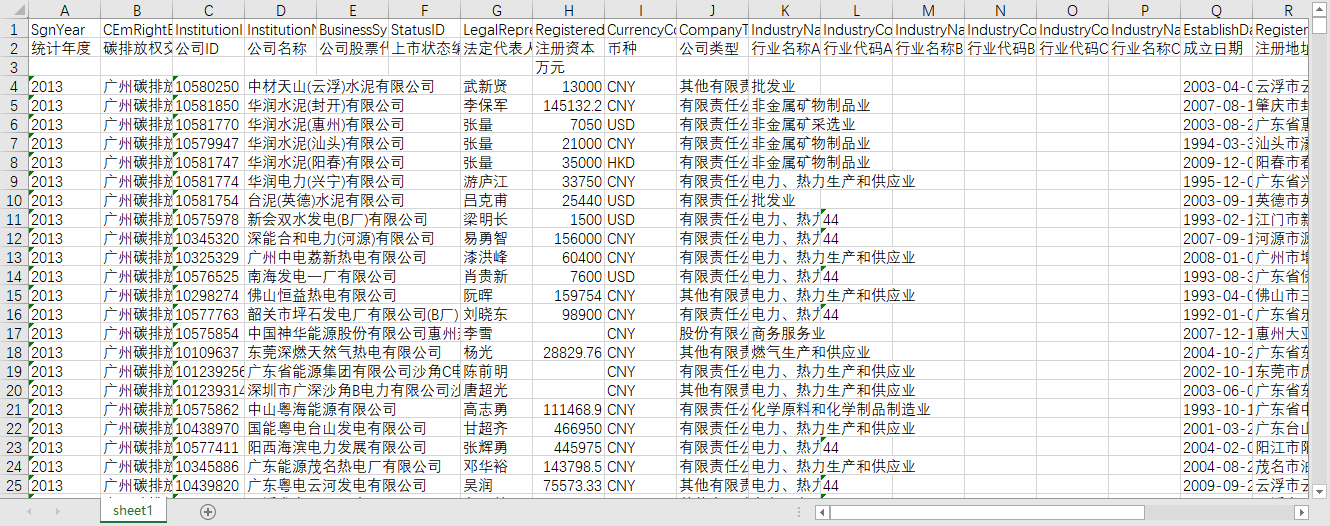Image resolution: width=1330 pixels, height=526 pixels.
Task: Click company ID 10580250
Action: (209, 86)
